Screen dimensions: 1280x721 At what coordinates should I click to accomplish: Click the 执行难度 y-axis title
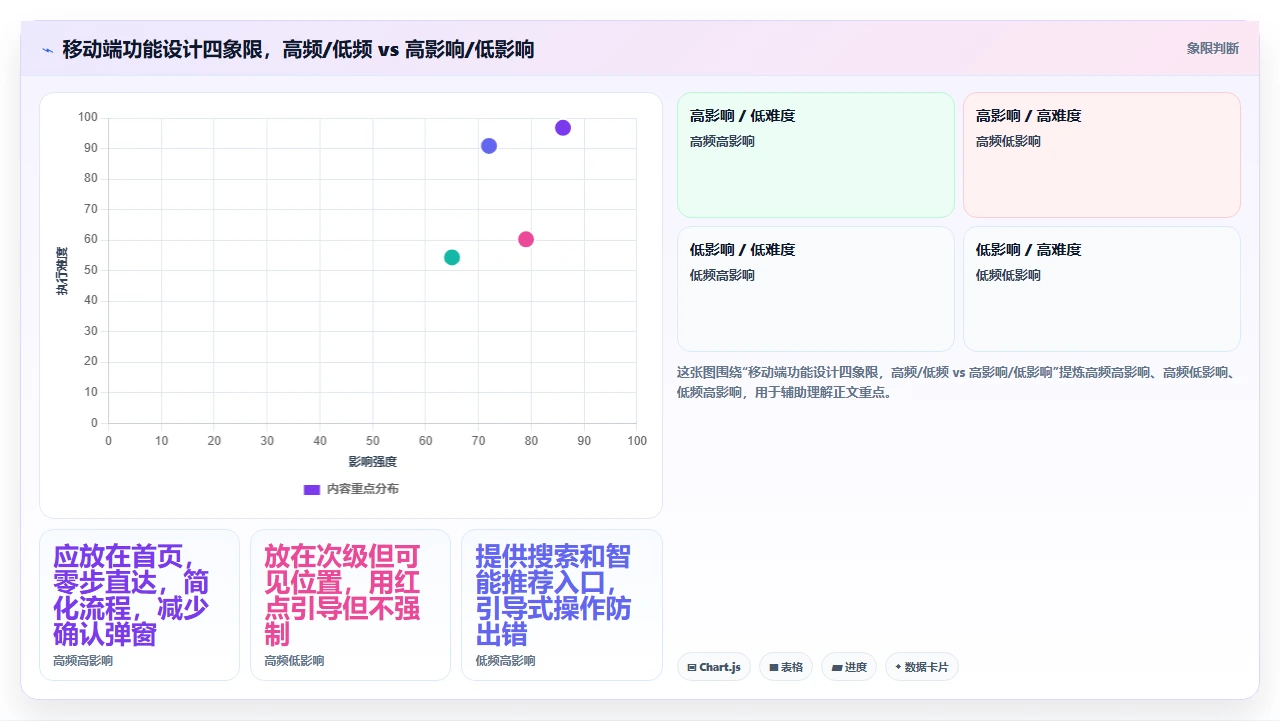(x=62, y=271)
